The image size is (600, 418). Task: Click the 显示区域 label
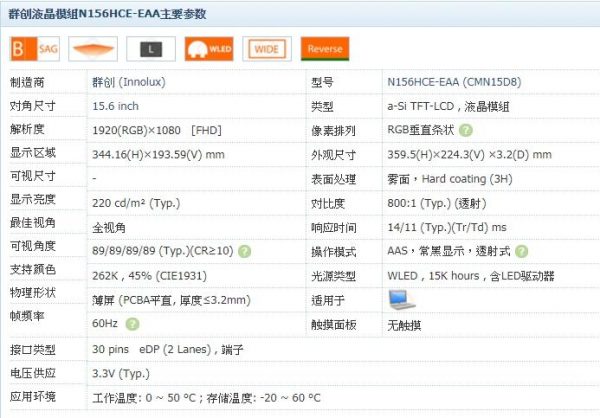[33, 152]
